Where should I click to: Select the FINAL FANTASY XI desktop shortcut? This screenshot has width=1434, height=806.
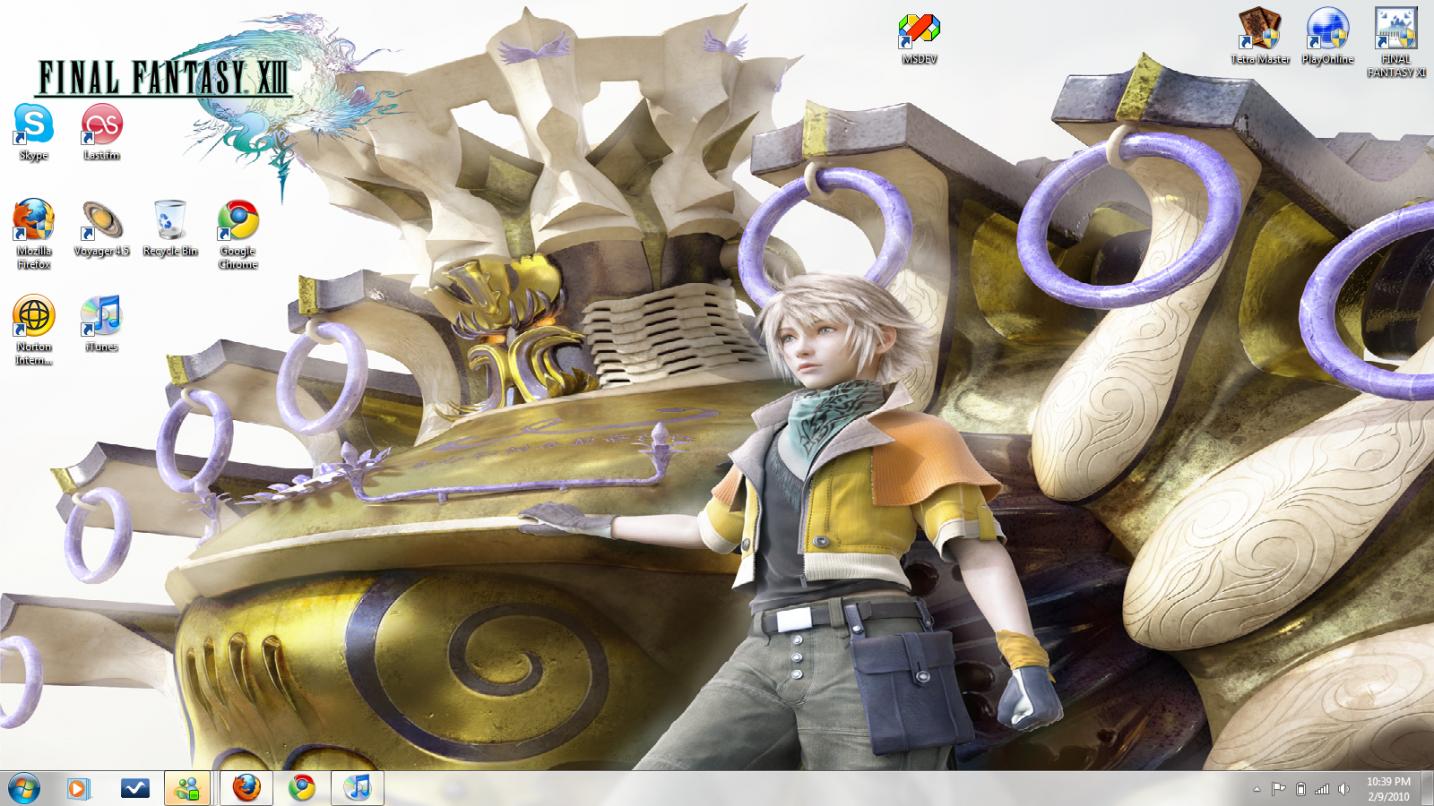tap(1396, 42)
